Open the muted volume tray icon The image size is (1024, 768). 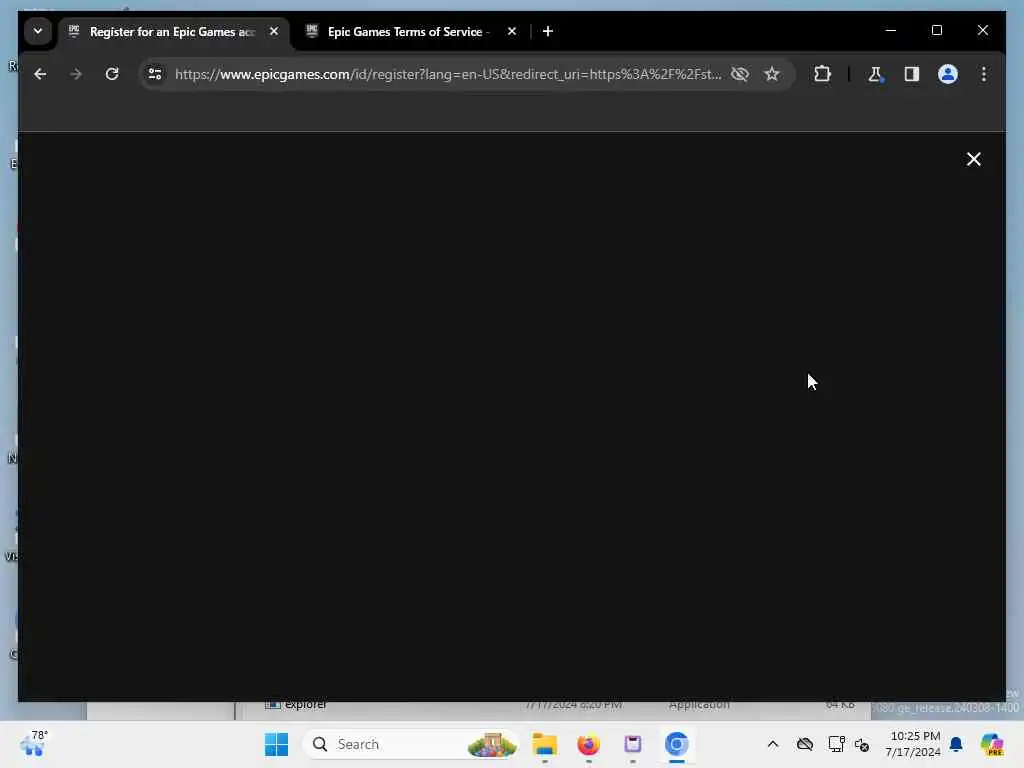(862, 744)
